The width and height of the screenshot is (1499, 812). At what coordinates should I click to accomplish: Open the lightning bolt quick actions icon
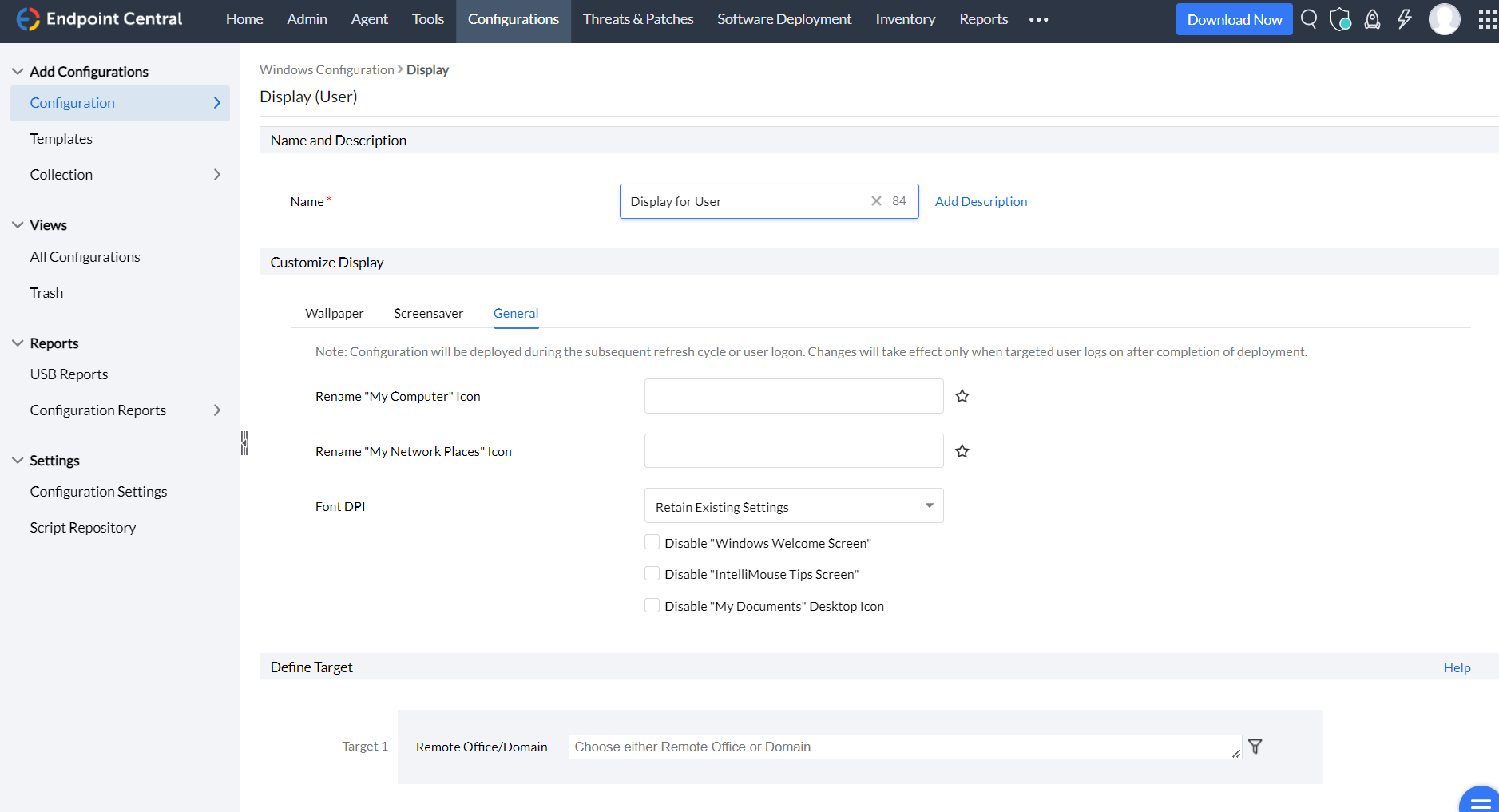[1404, 19]
